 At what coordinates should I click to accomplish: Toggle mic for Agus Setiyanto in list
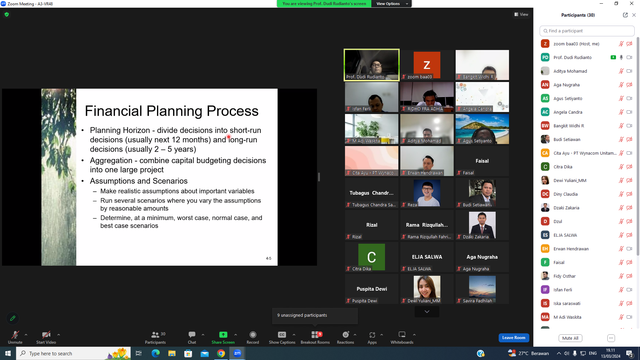point(621,98)
